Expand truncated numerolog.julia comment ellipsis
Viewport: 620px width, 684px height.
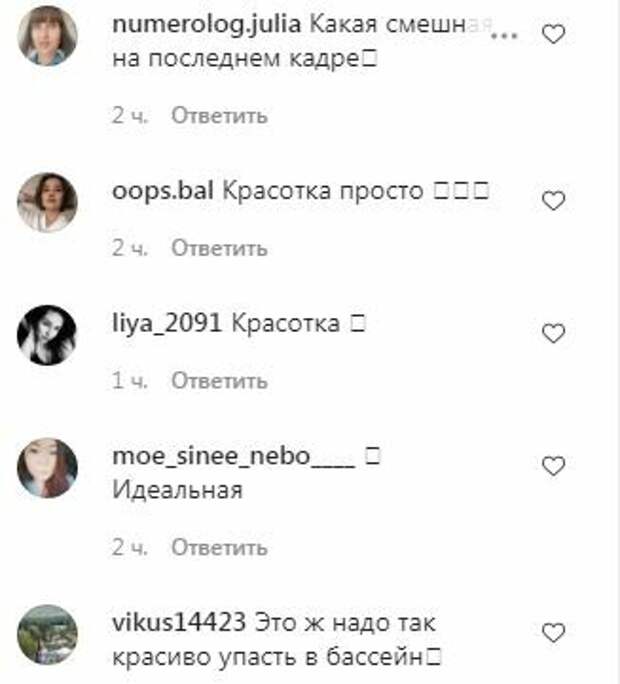(x=504, y=35)
